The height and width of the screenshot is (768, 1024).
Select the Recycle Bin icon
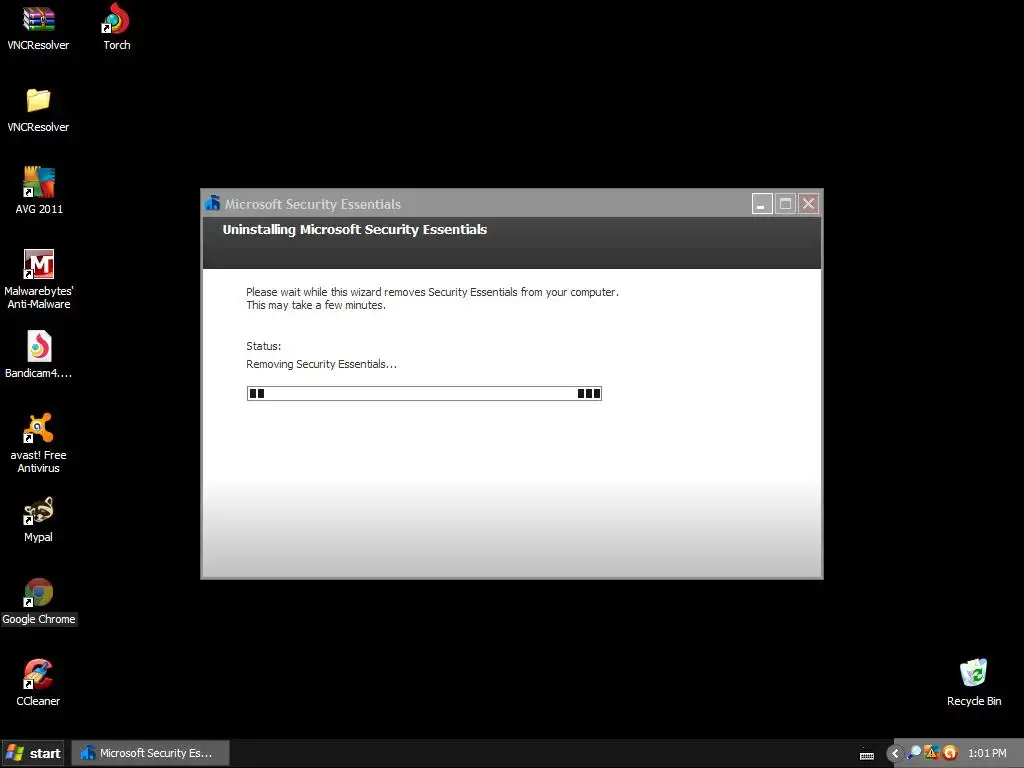[974, 673]
